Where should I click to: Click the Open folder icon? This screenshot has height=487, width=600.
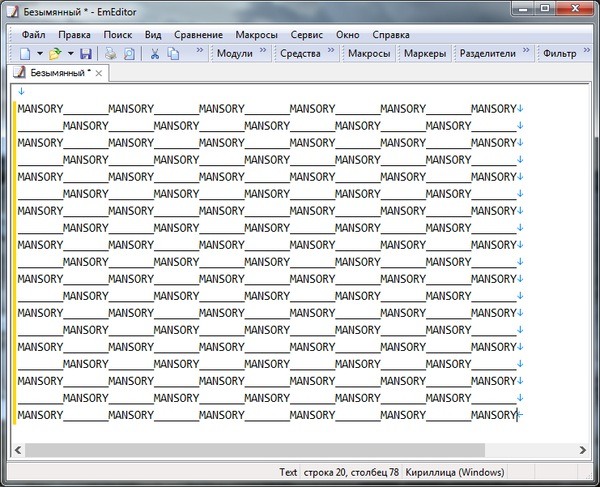[x=55, y=53]
